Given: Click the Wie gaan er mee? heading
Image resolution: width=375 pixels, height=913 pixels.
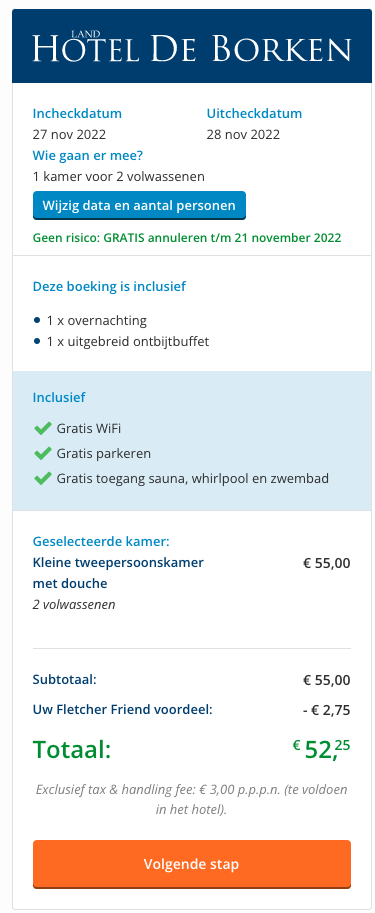Looking at the screenshot, I should [x=88, y=155].
